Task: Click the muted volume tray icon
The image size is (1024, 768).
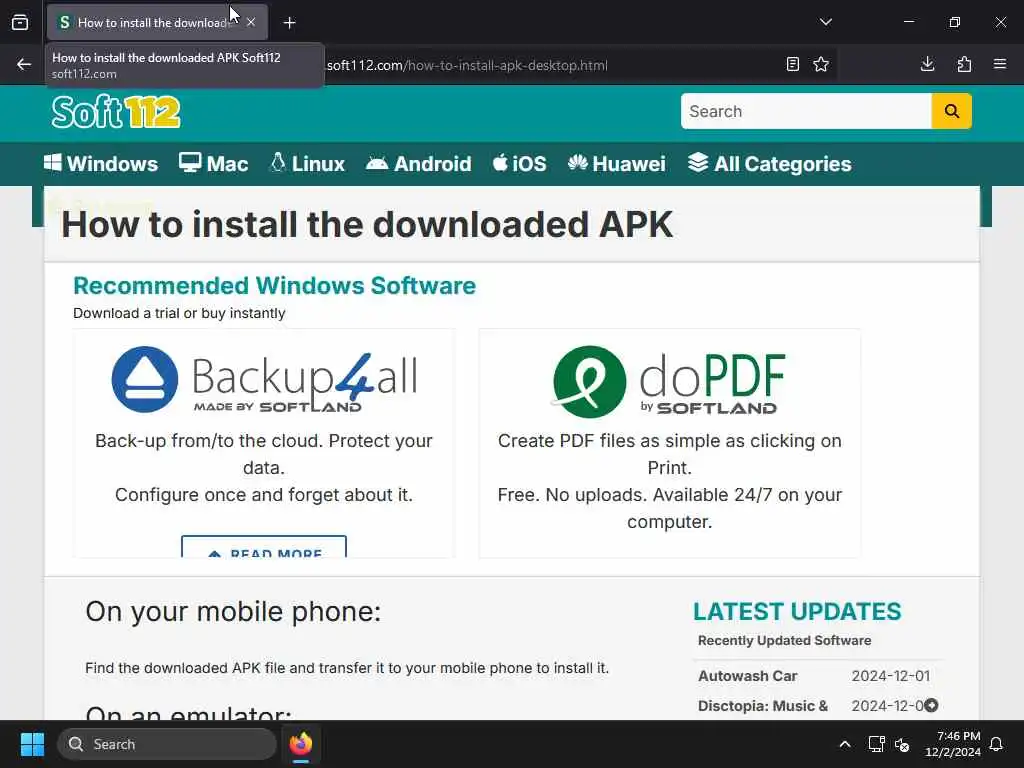Action: point(902,744)
